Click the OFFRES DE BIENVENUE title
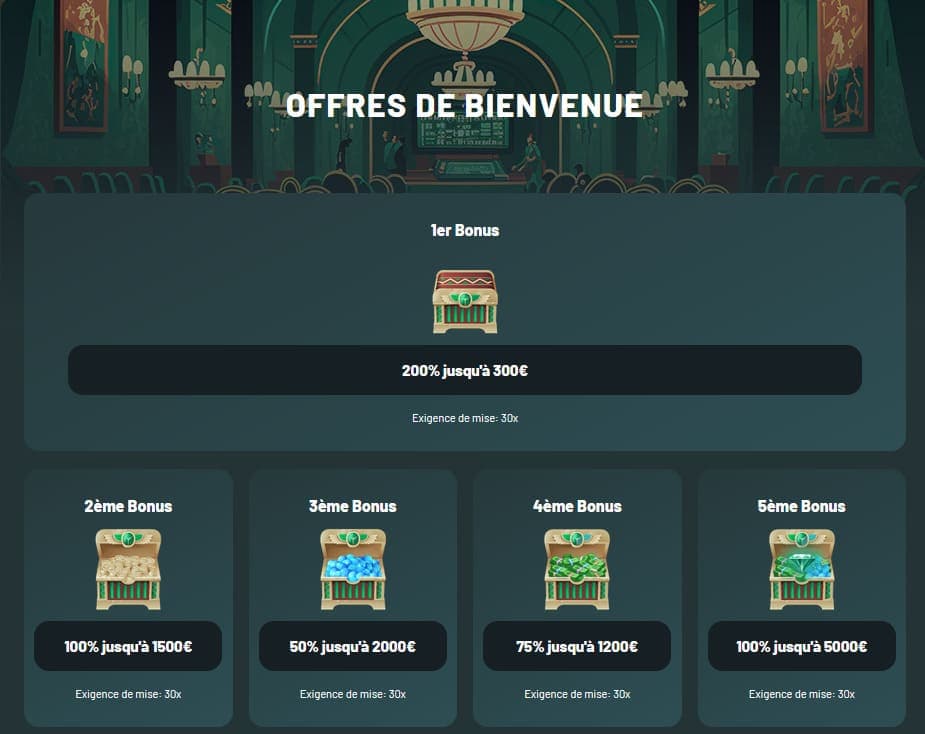This screenshot has width=925, height=734. [463, 105]
